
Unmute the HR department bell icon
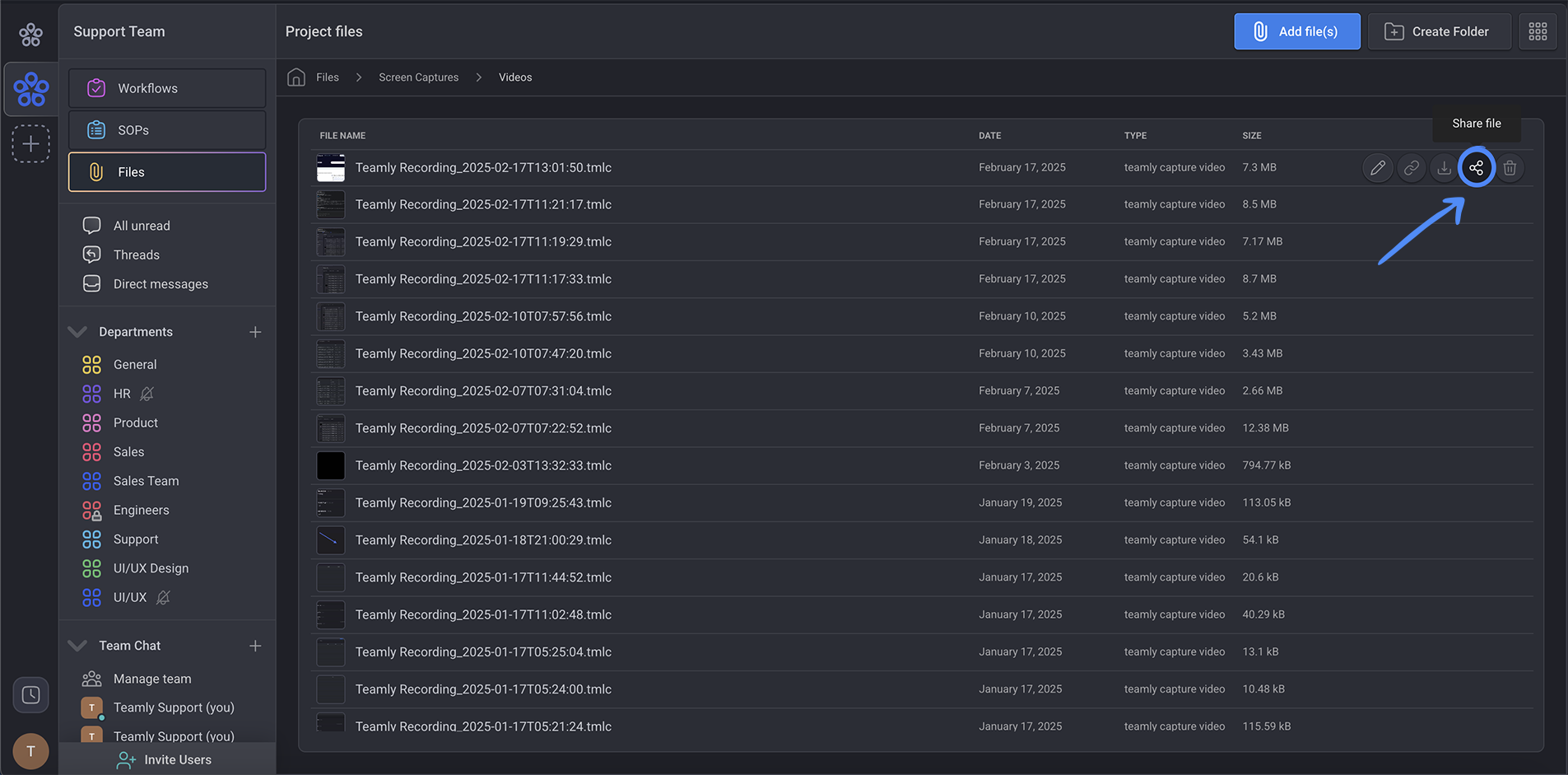147,394
